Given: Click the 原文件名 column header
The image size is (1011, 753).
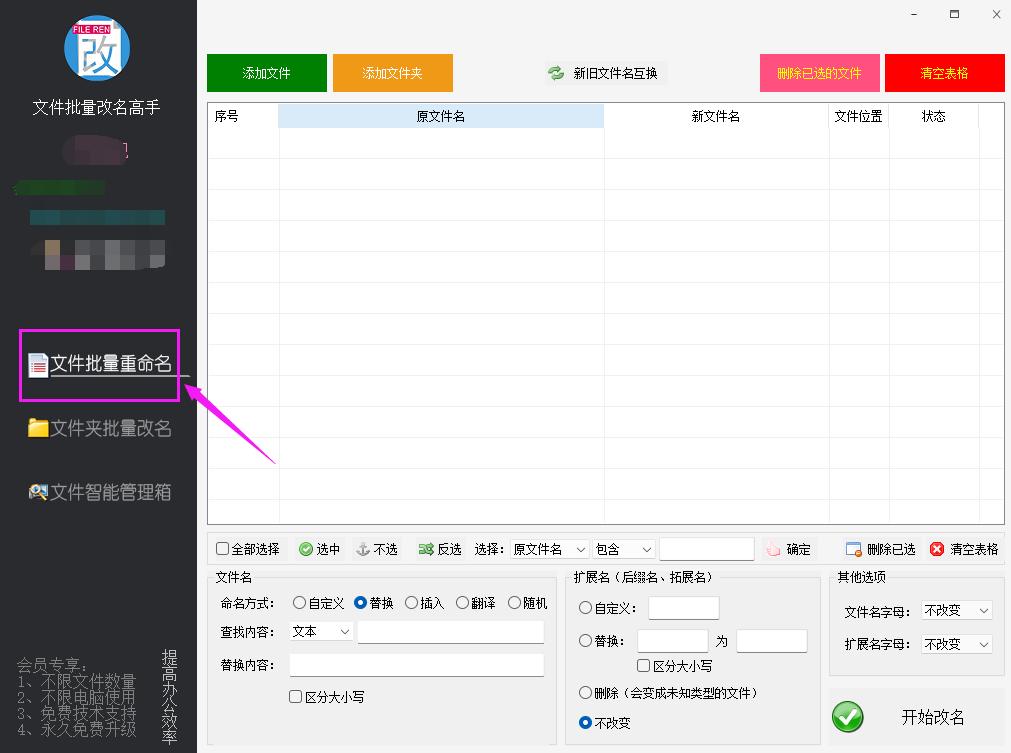Looking at the screenshot, I should (441, 116).
